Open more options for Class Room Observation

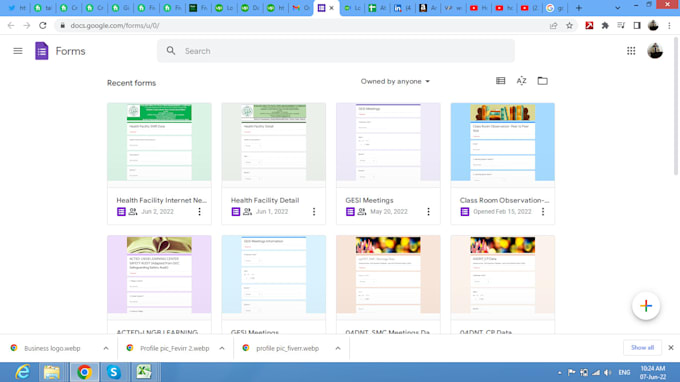coord(543,212)
